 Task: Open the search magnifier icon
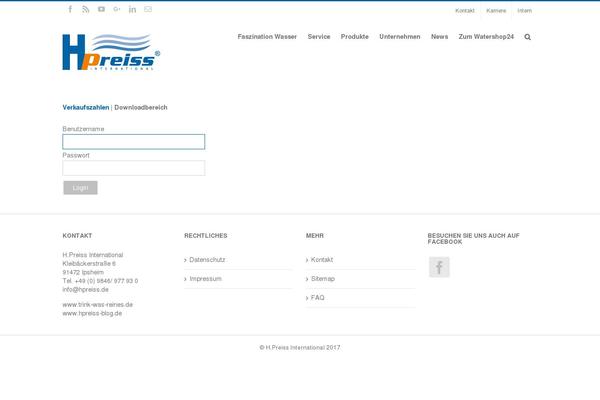[x=528, y=37]
